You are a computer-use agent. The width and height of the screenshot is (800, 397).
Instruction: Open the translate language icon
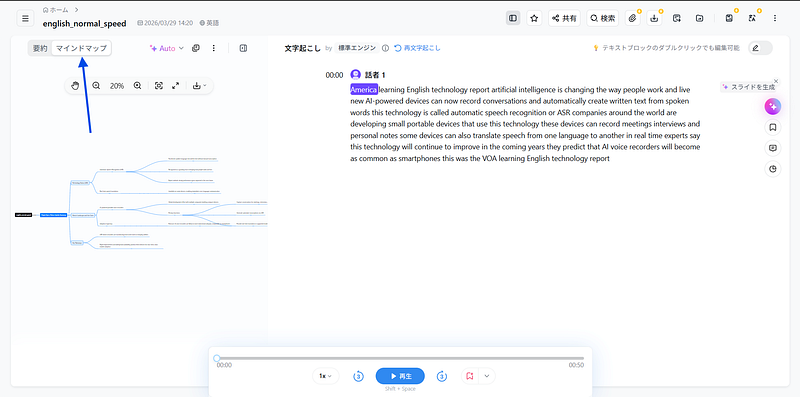coord(752,18)
